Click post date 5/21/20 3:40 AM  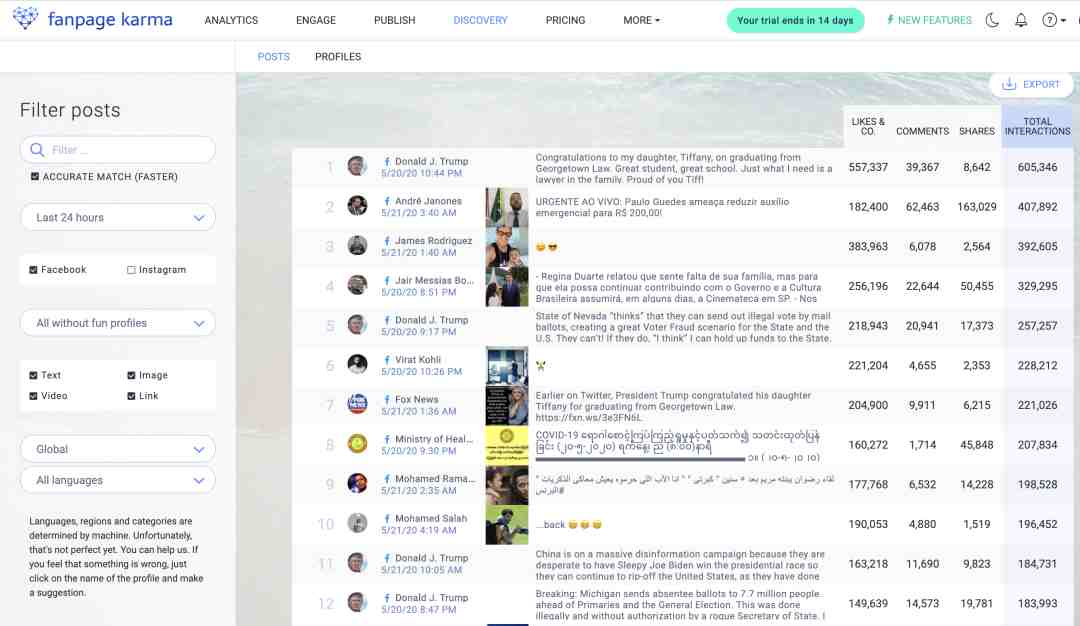point(418,213)
